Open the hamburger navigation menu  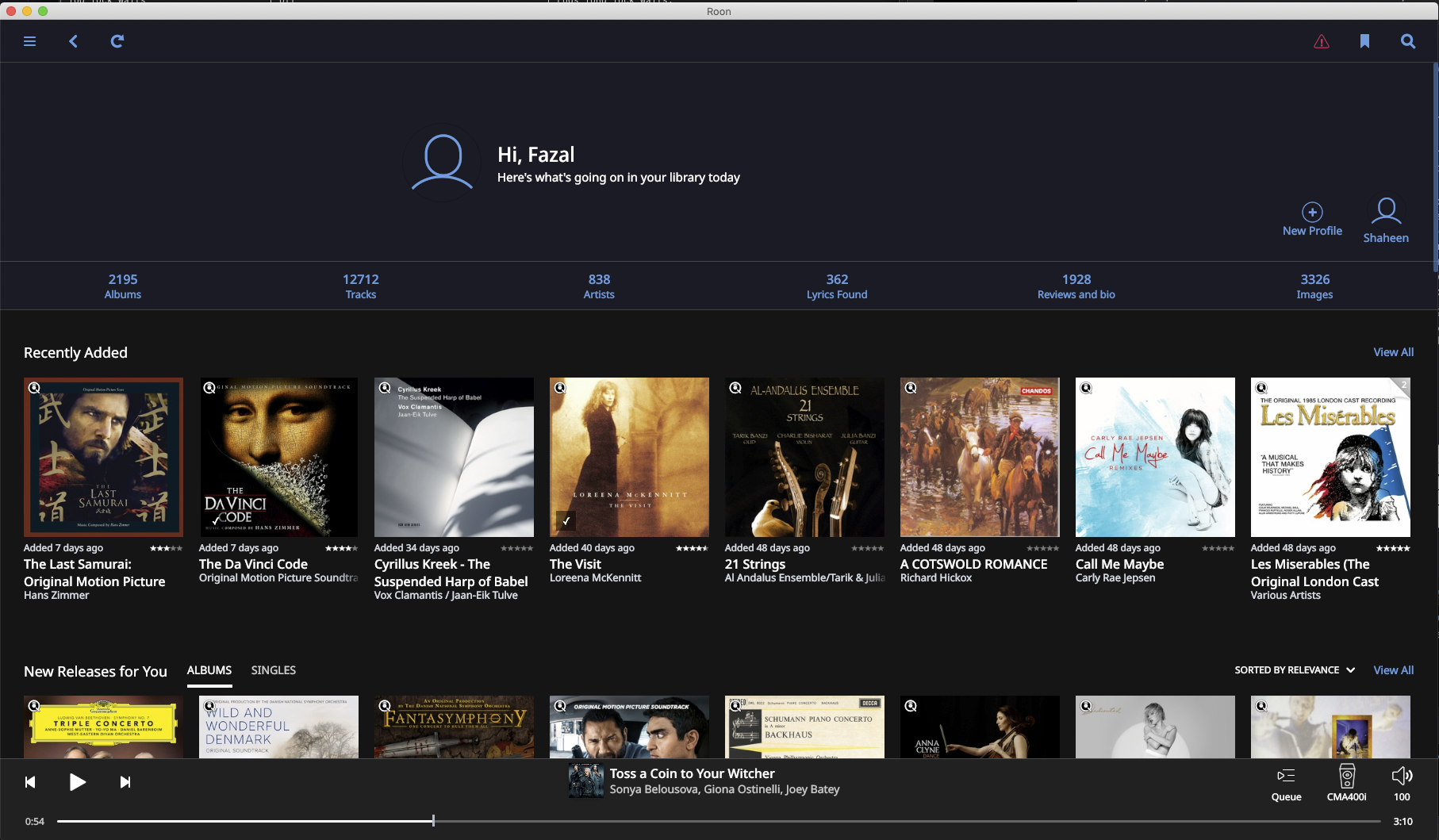click(x=30, y=41)
